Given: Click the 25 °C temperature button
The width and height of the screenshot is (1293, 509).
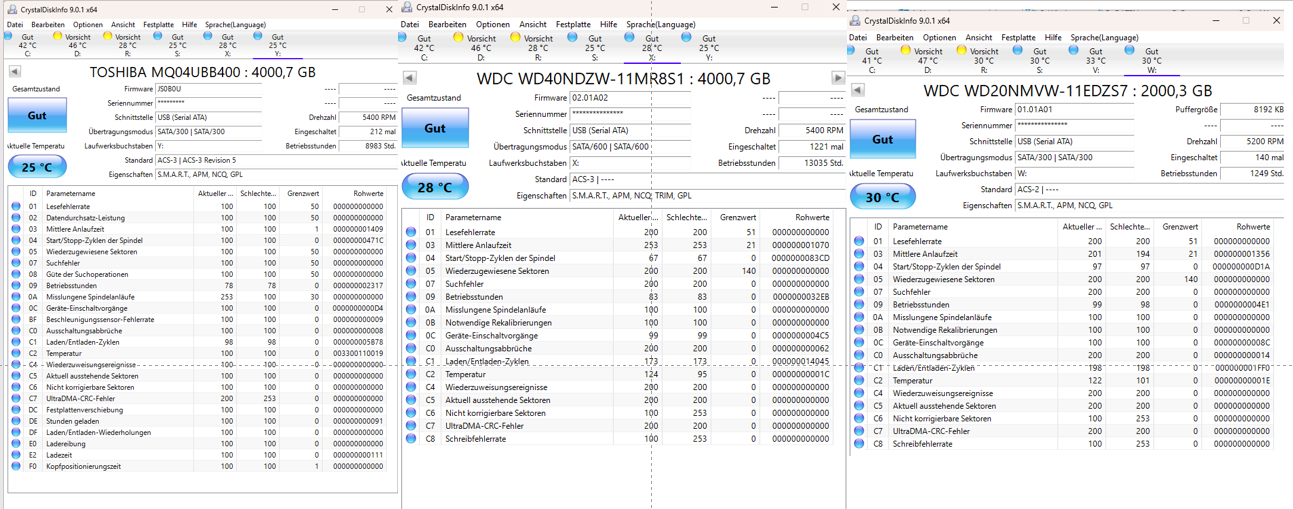Looking at the screenshot, I should click(x=37, y=167).
